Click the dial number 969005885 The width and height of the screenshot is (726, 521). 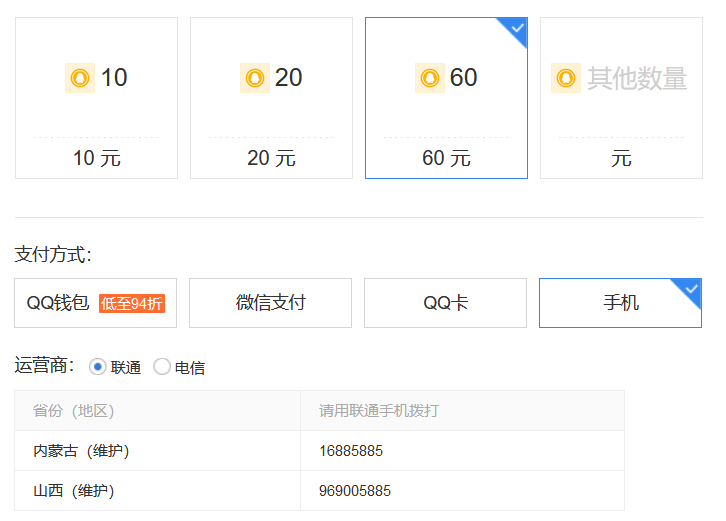[355, 491]
